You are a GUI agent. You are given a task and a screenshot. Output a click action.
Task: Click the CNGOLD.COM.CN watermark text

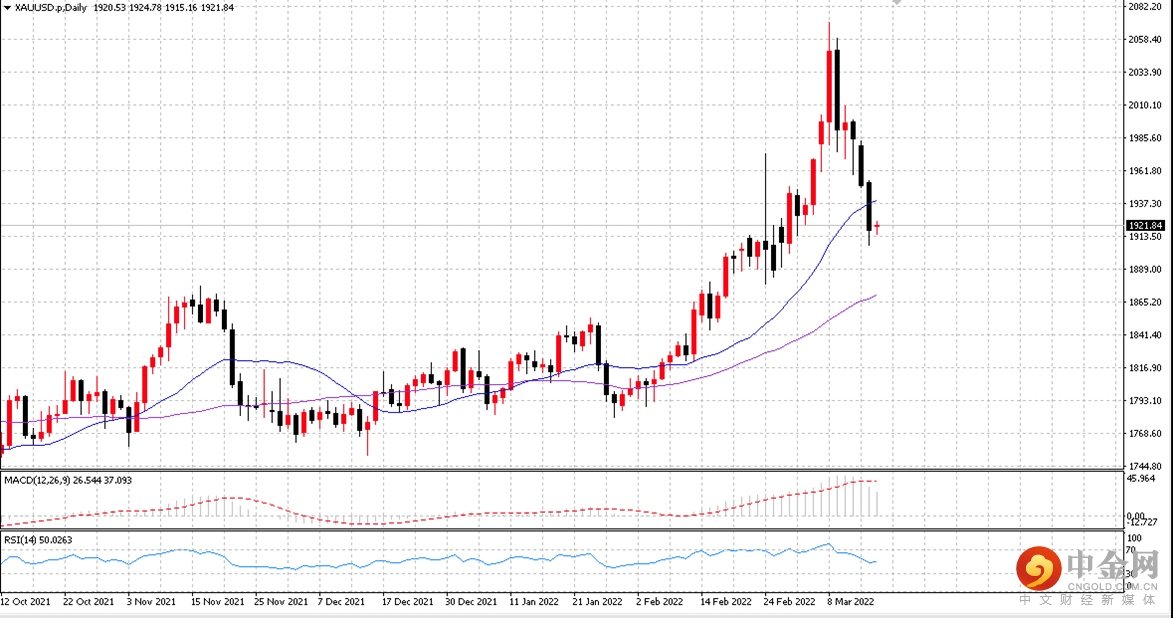pyautogui.click(x=1113, y=587)
